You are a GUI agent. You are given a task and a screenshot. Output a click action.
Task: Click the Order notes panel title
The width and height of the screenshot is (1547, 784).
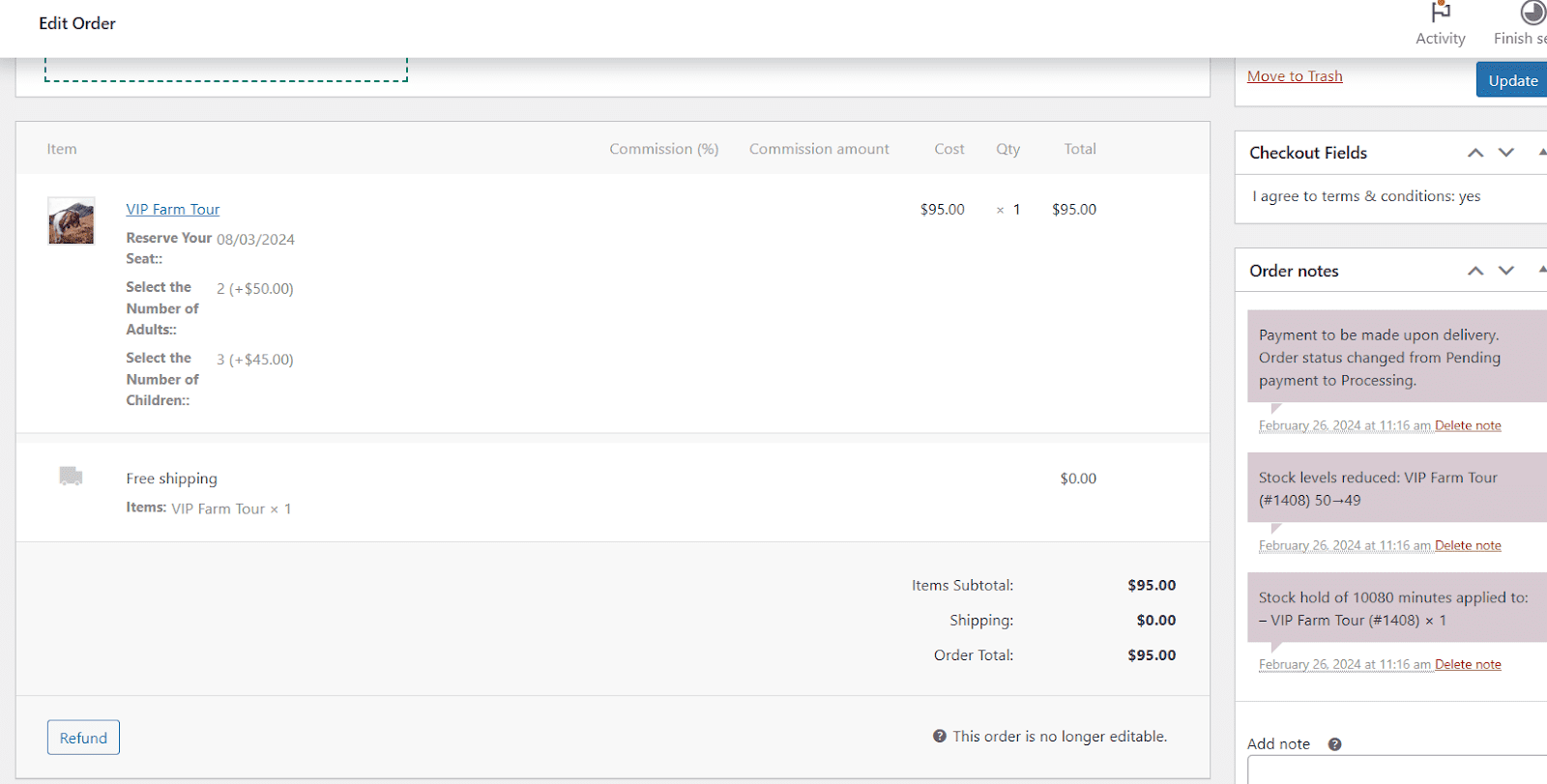click(x=1294, y=271)
